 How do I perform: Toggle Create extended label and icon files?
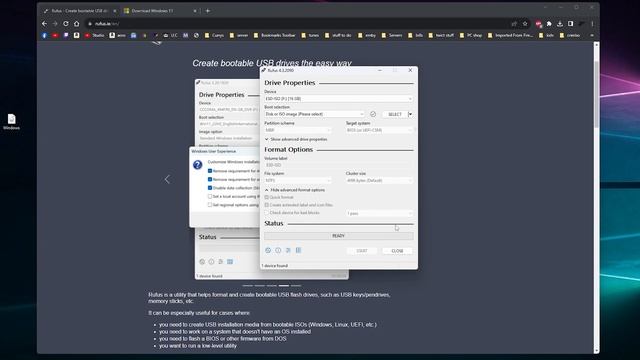[x=267, y=205]
